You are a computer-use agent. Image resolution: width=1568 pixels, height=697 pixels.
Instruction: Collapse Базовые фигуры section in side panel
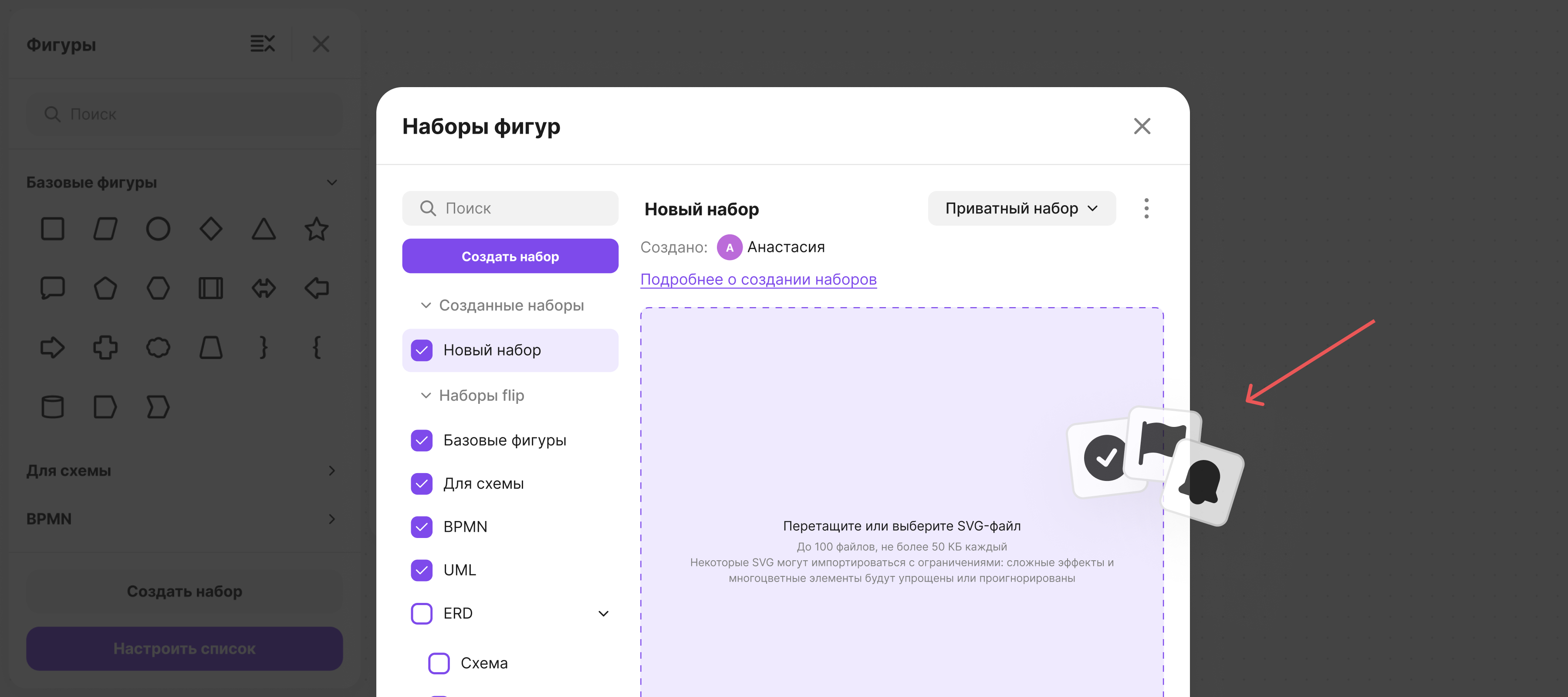pos(332,183)
